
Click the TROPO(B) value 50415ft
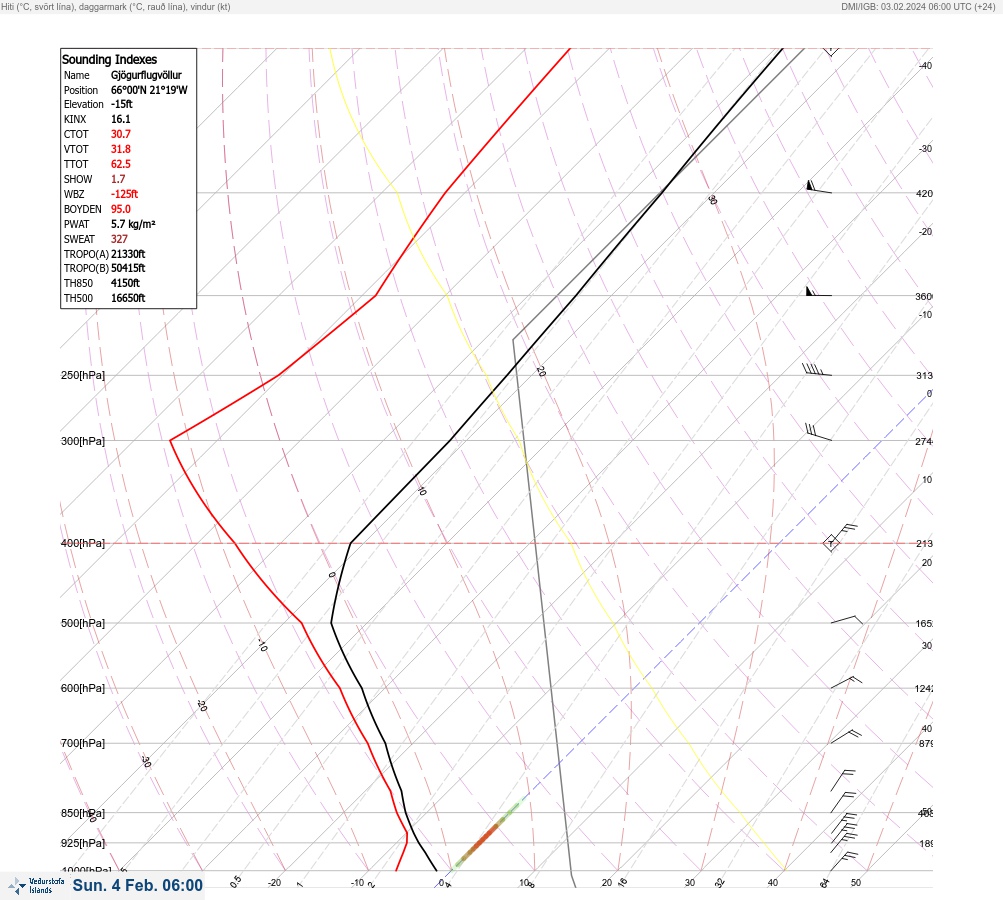coord(128,268)
